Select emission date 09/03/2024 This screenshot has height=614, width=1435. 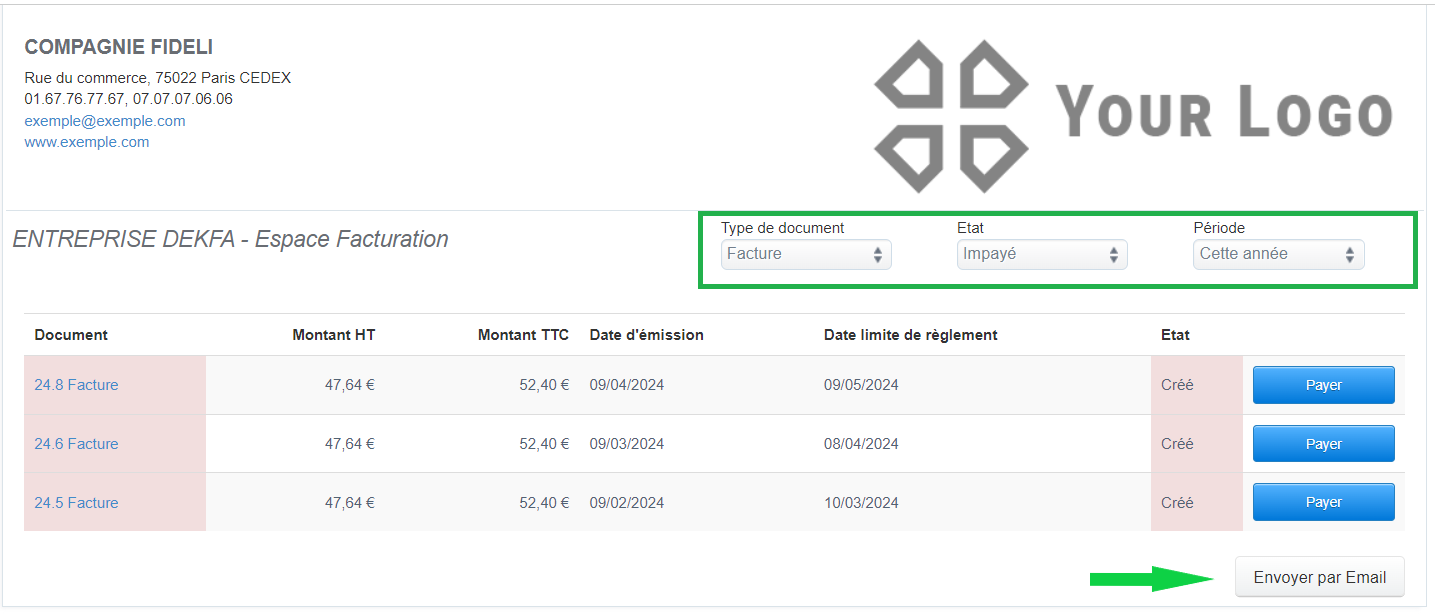[x=627, y=444]
